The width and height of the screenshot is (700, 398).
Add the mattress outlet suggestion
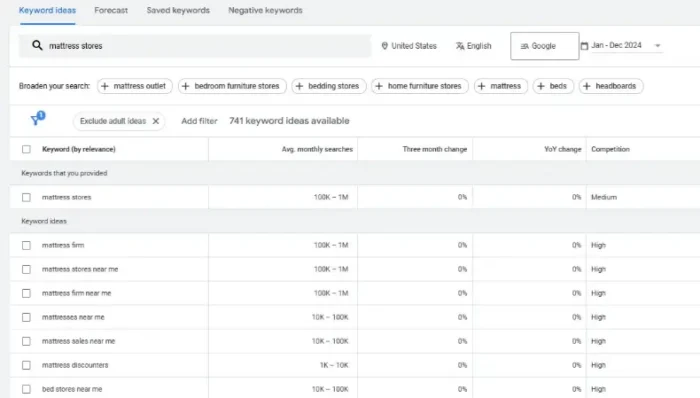pos(135,86)
